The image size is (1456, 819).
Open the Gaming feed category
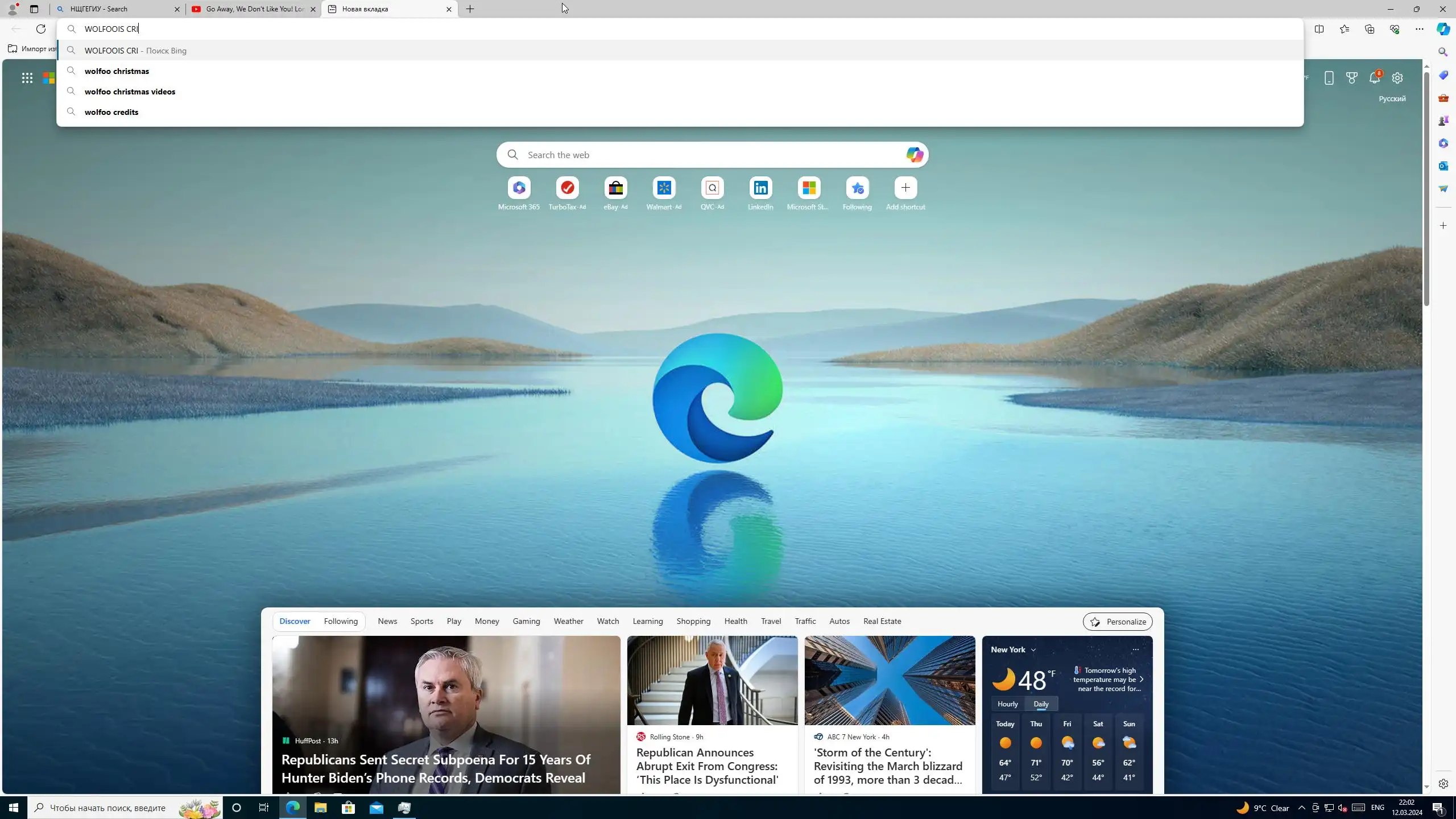526,621
